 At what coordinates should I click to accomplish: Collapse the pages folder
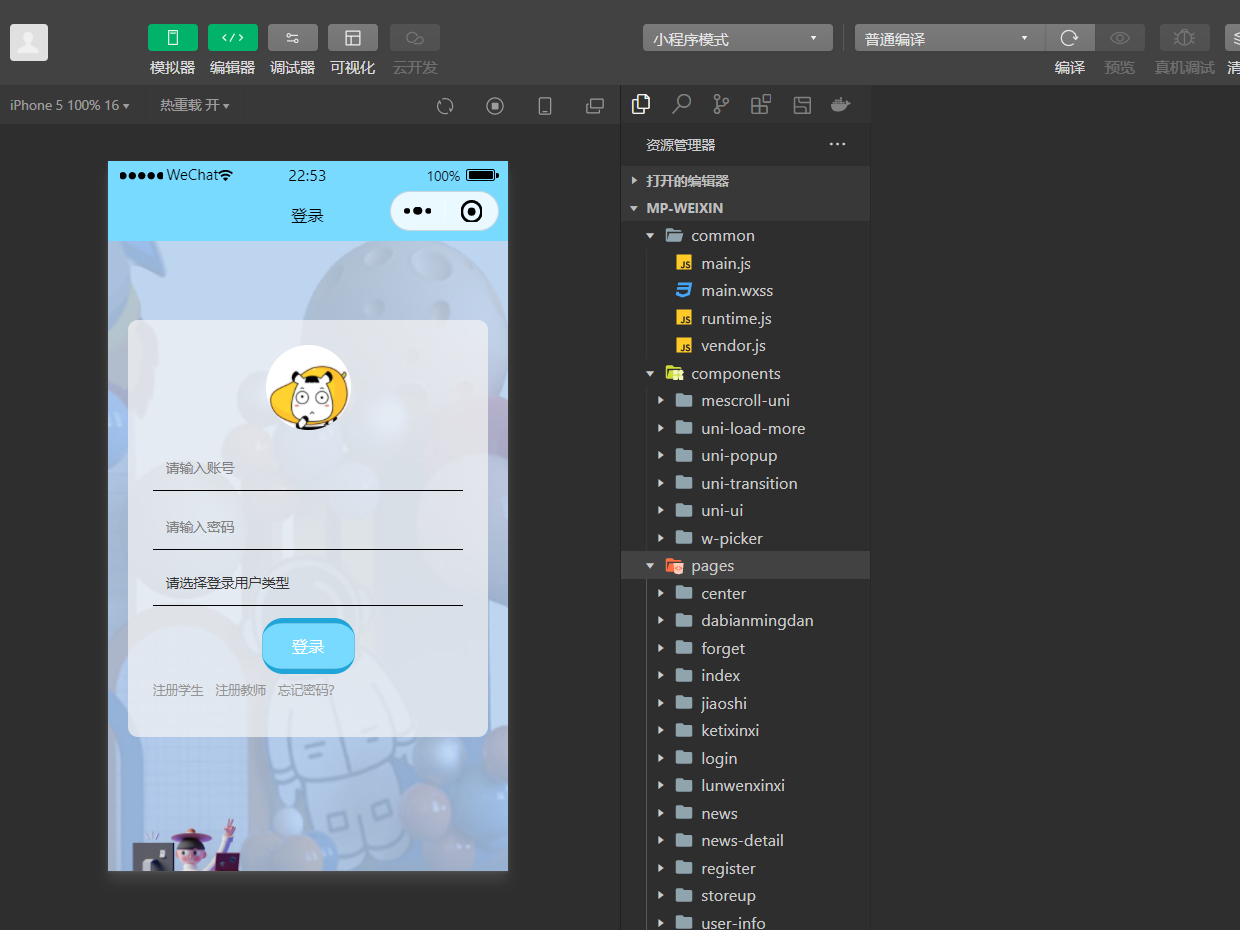[745, 566]
